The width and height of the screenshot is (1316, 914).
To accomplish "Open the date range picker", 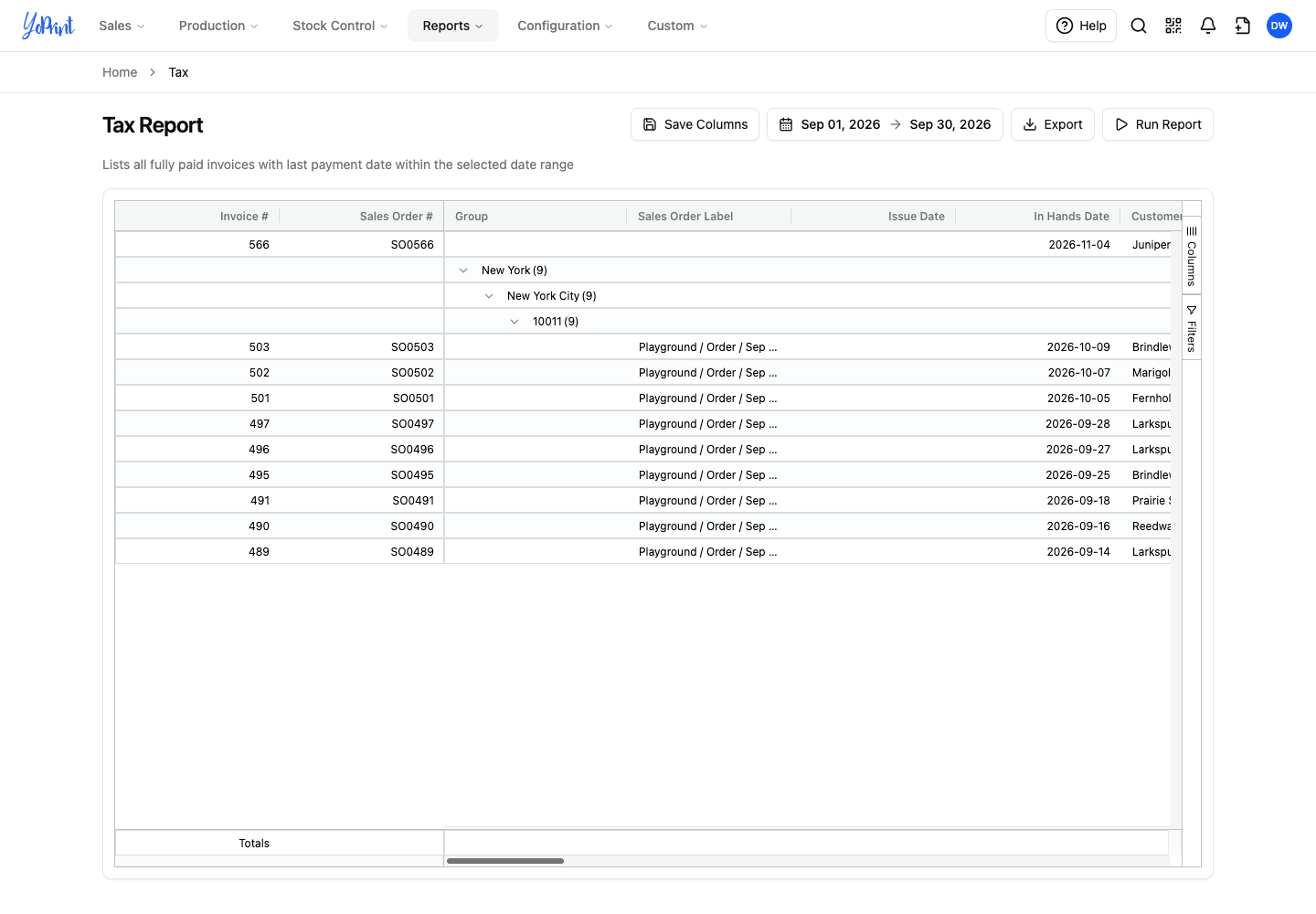I will pyautogui.click(x=885, y=124).
